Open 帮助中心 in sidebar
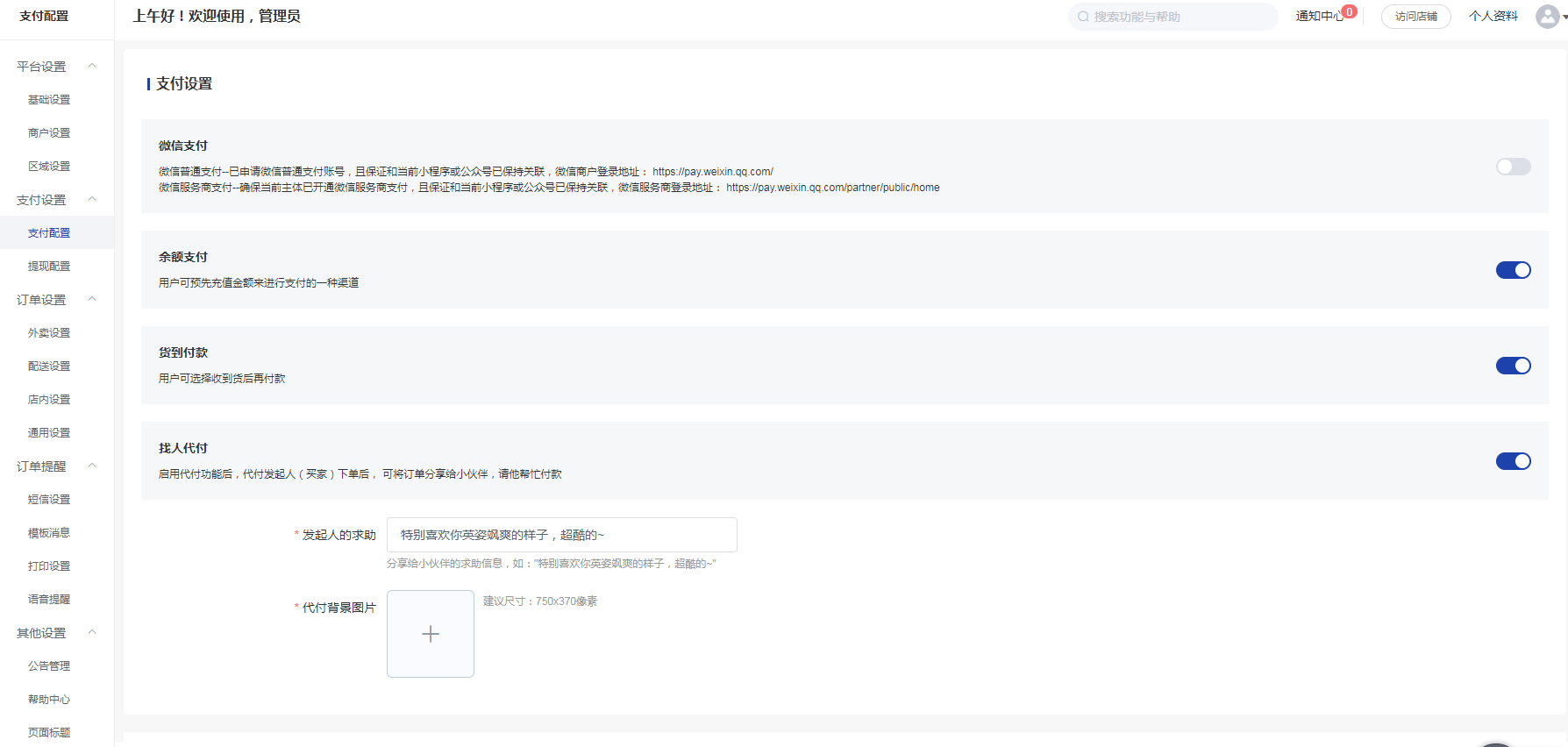The image size is (1568, 747). click(x=49, y=700)
